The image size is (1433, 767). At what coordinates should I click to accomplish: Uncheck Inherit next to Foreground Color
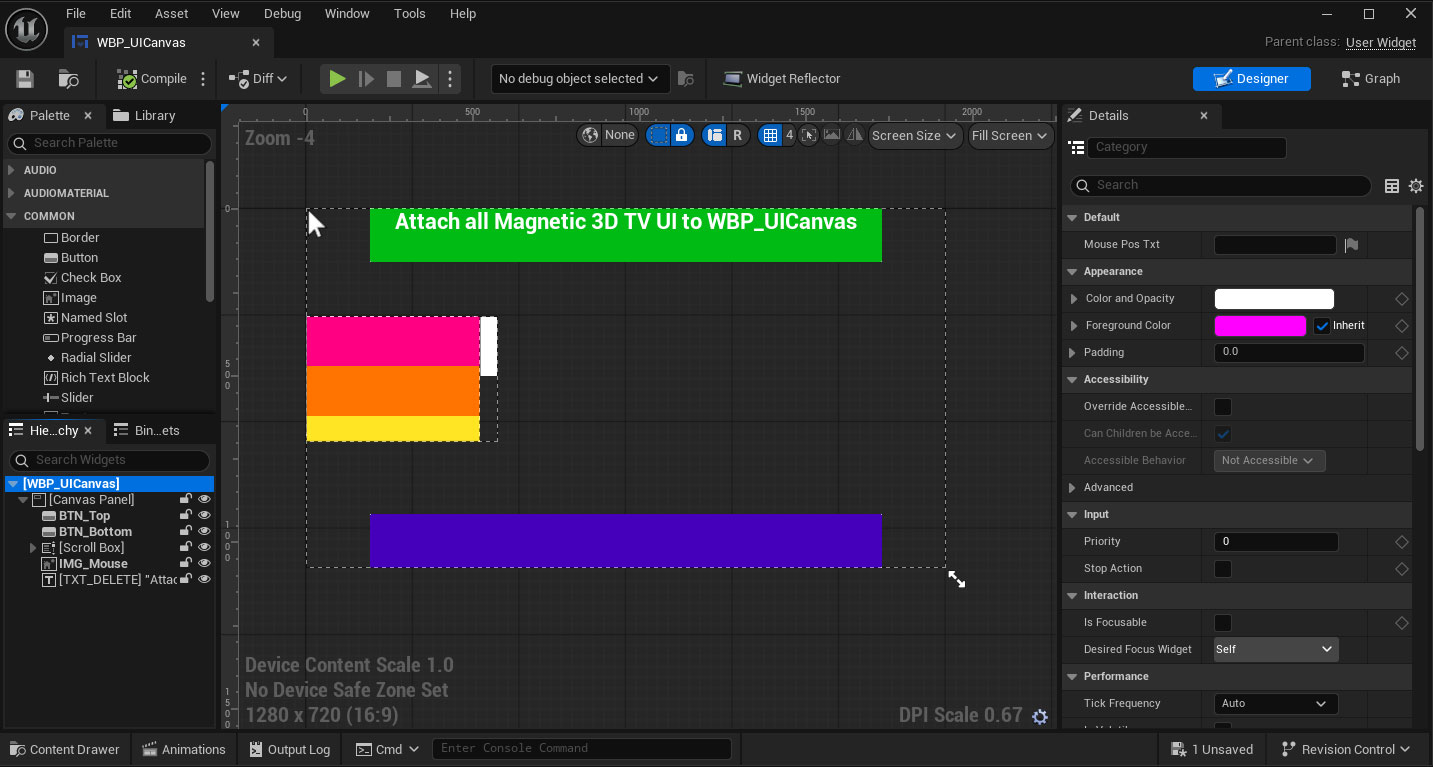[x=1319, y=325]
